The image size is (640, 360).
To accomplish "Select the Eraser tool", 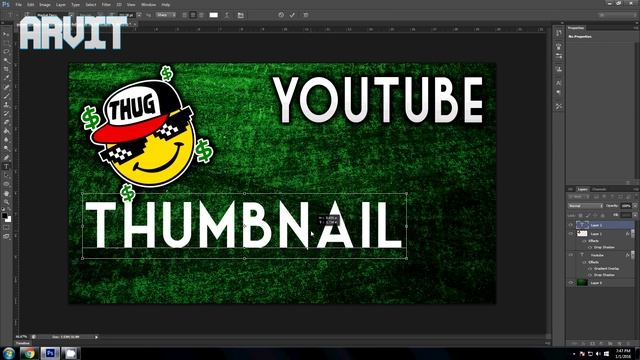I will coord(6,122).
